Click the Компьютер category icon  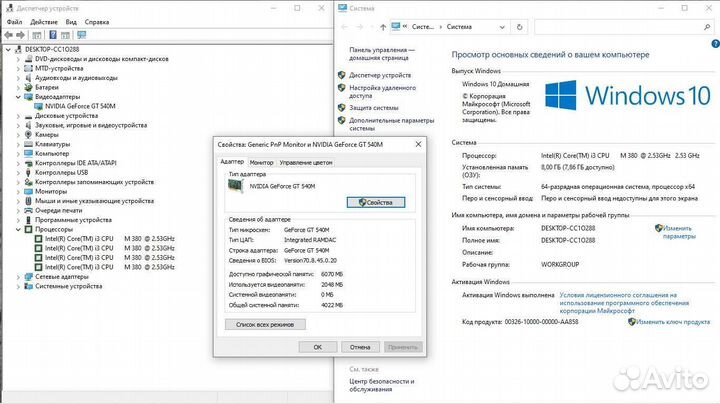click(28, 153)
